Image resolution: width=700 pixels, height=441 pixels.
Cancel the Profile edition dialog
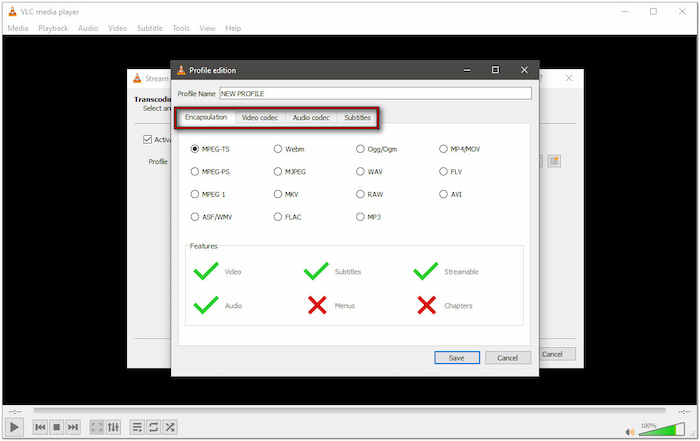pyautogui.click(x=508, y=358)
